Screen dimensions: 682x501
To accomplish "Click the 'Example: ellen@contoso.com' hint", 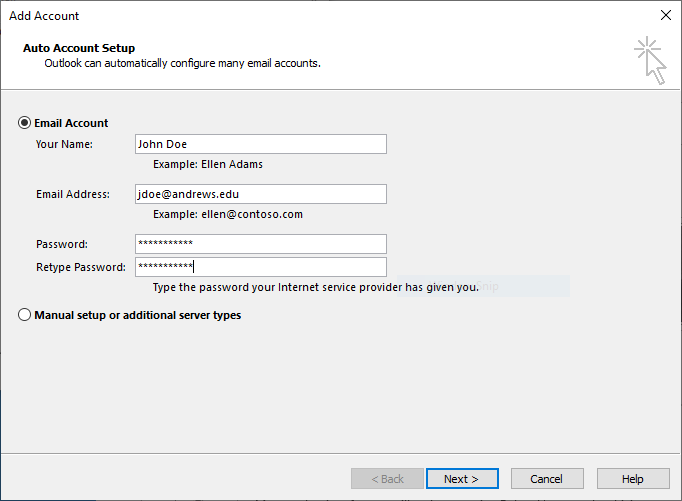I will click(x=228, y=214).
